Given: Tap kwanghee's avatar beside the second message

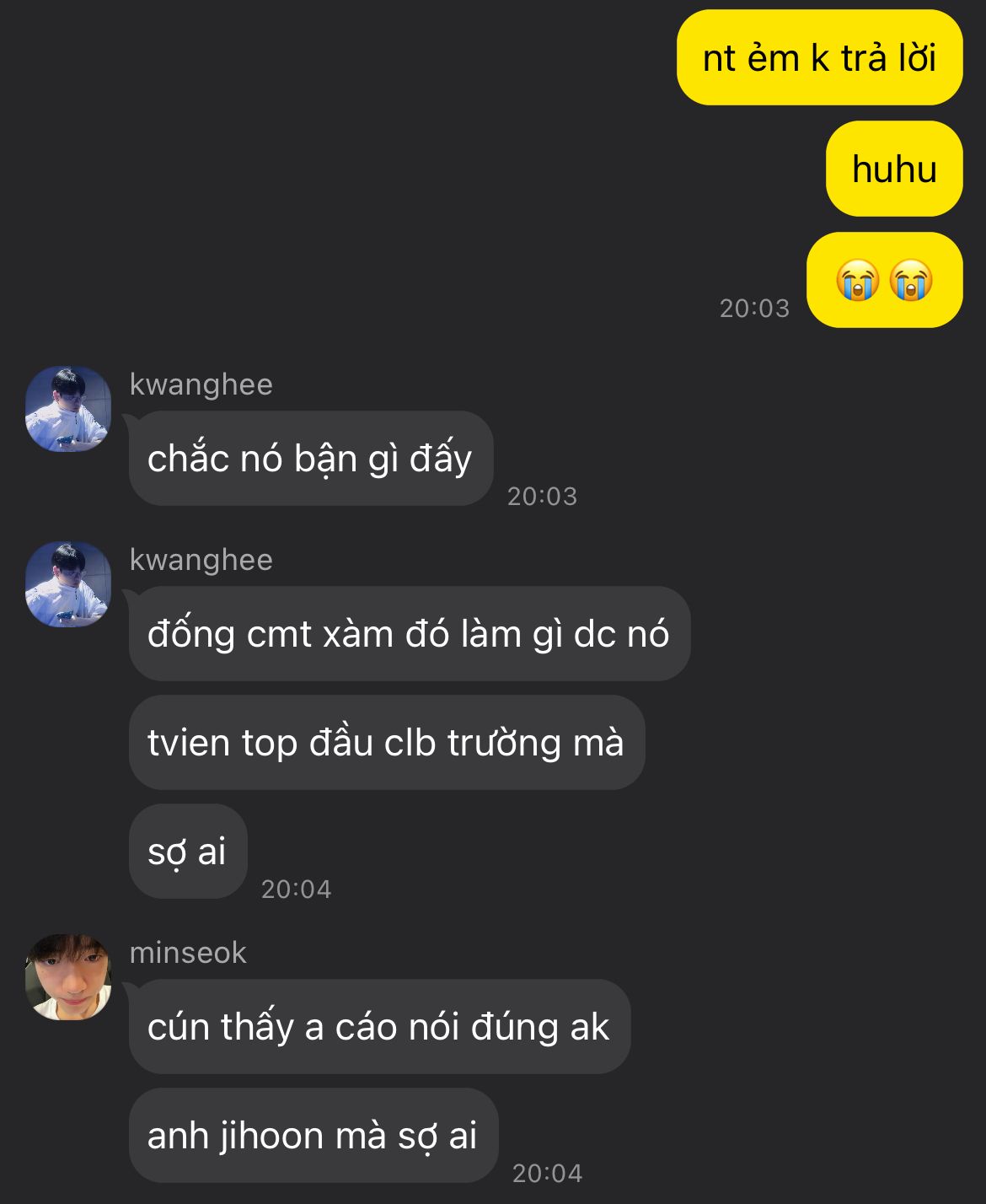Looking at the screenshot, I should [68, 584].
